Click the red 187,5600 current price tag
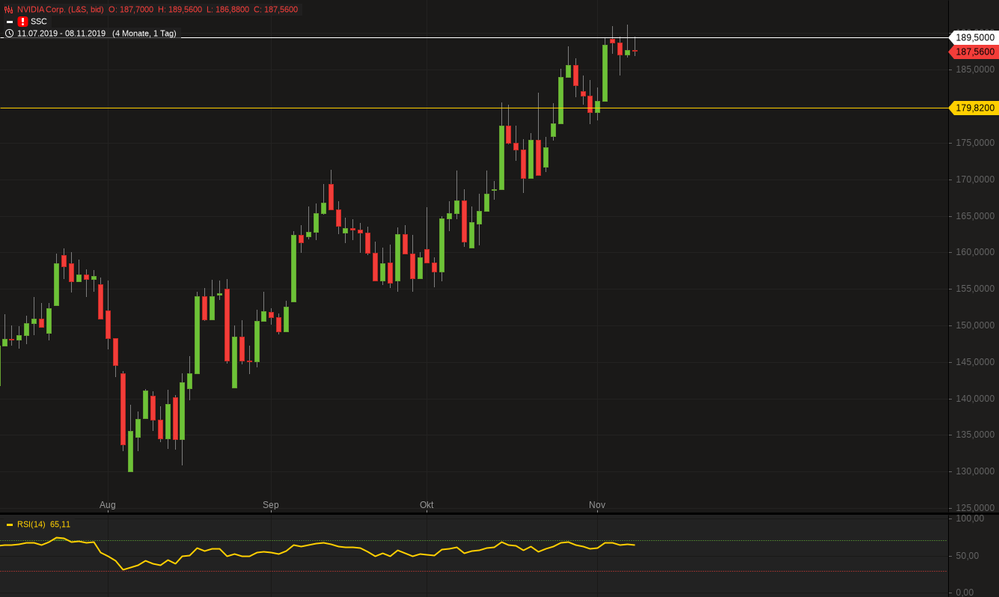The image size is (999, 597). tap(973, 51)
